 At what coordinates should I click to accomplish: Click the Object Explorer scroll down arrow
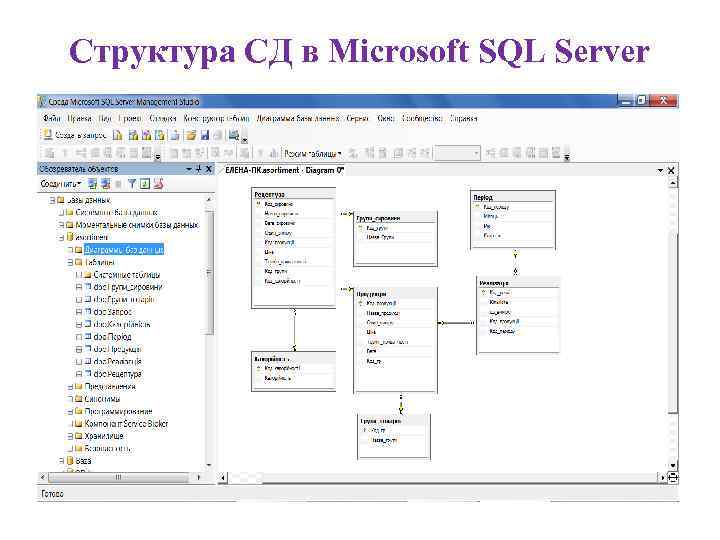point(209,465)
